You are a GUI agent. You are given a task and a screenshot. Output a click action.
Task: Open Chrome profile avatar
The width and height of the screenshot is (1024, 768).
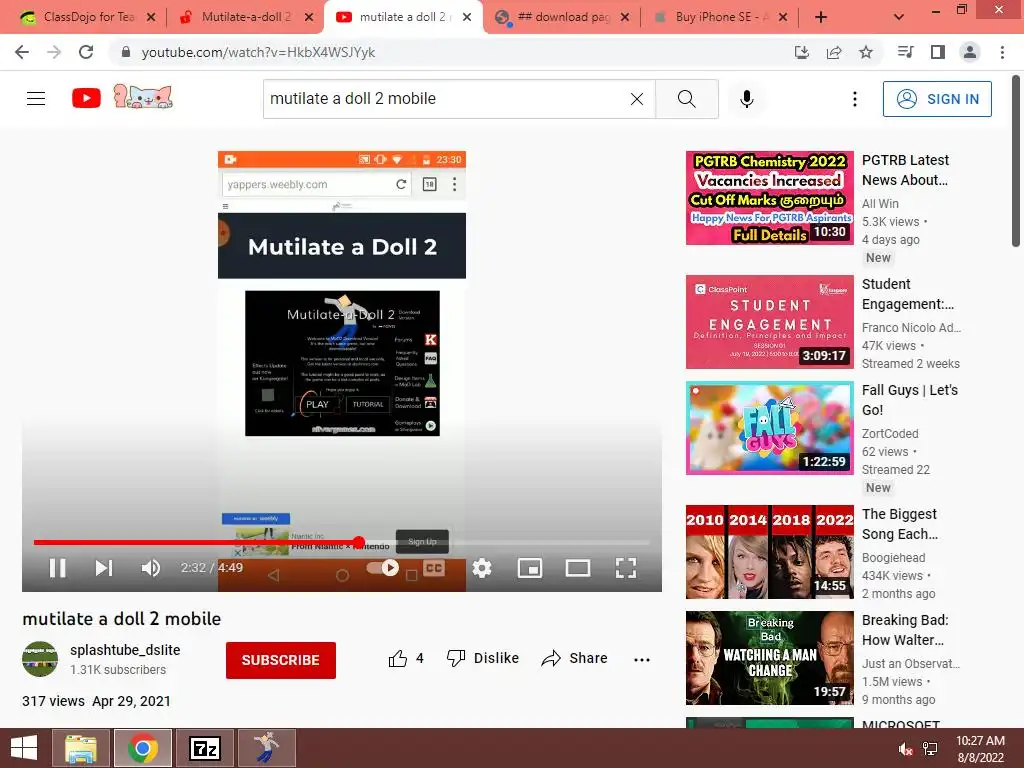pos(970,52)
